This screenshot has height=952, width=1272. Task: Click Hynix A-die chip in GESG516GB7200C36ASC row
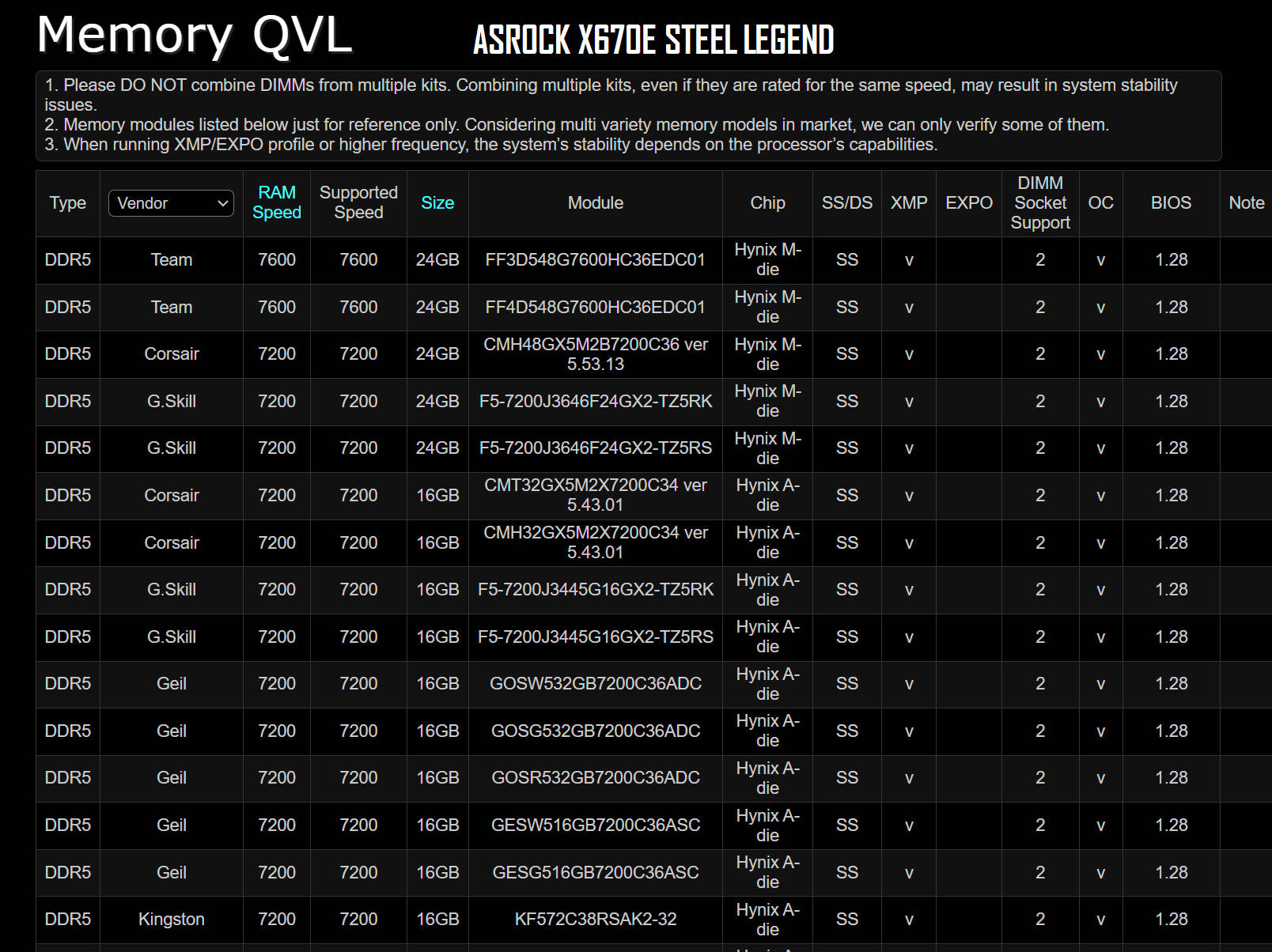767,873
